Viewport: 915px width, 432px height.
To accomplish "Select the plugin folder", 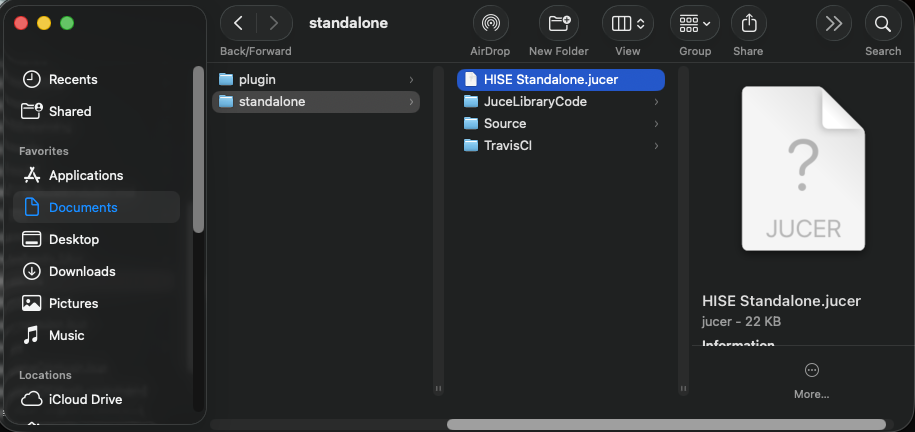I will click(x=316, y=79).
